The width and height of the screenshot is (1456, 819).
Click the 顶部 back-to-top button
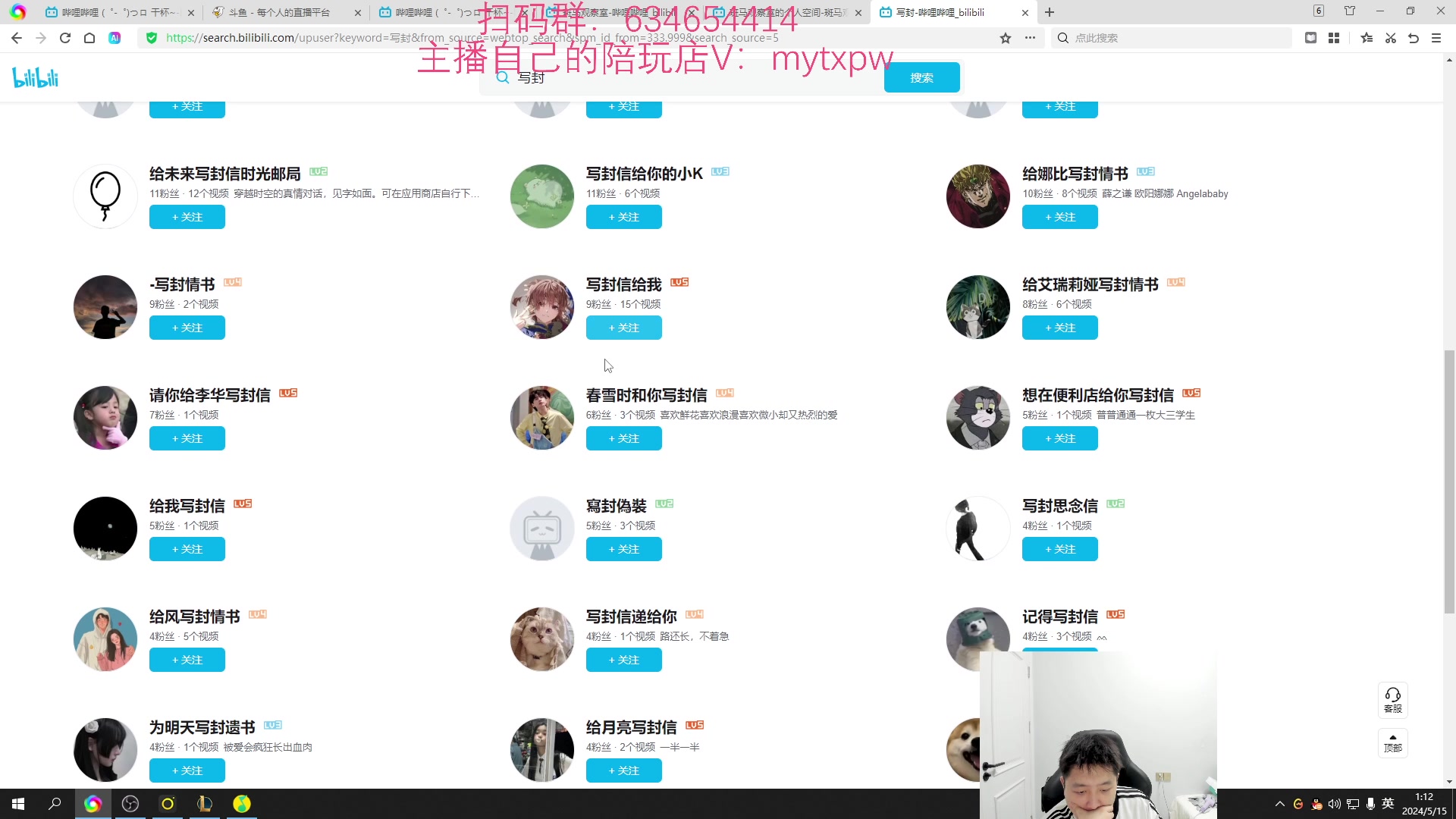[1393, 743]
